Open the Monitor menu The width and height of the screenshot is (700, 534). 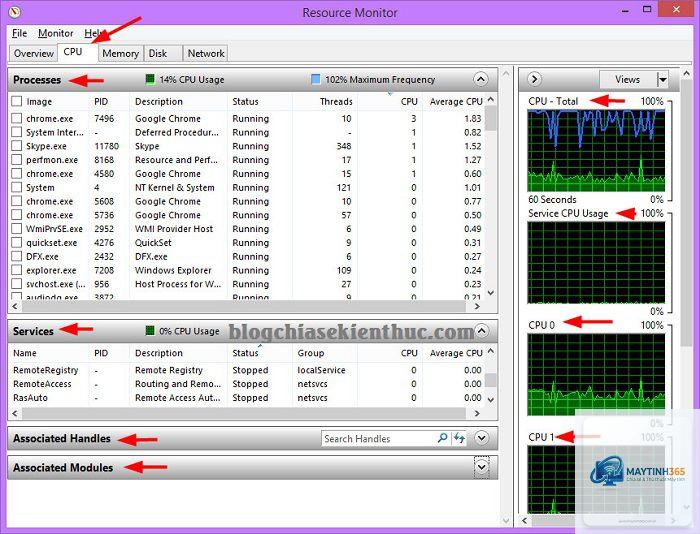[55, 33]
